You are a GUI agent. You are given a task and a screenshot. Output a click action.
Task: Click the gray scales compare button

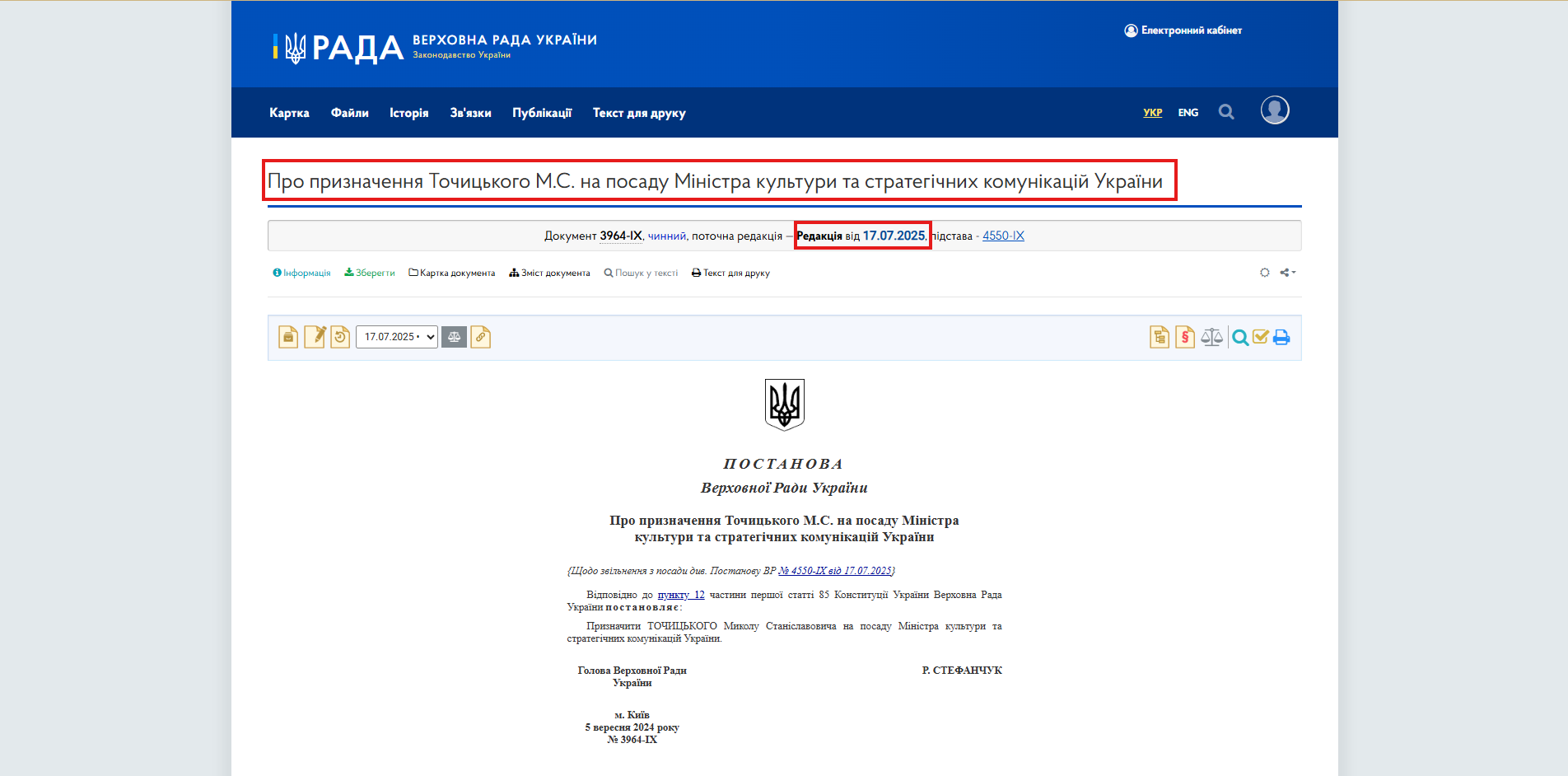(454, 337)
